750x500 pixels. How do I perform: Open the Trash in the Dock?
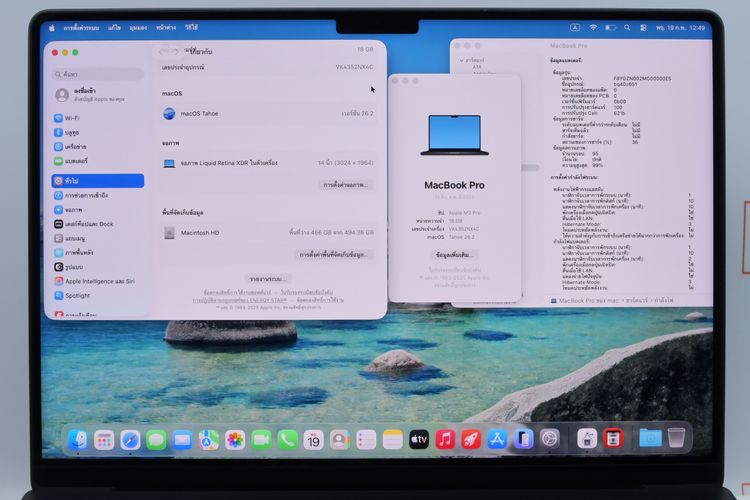(676, 437)
